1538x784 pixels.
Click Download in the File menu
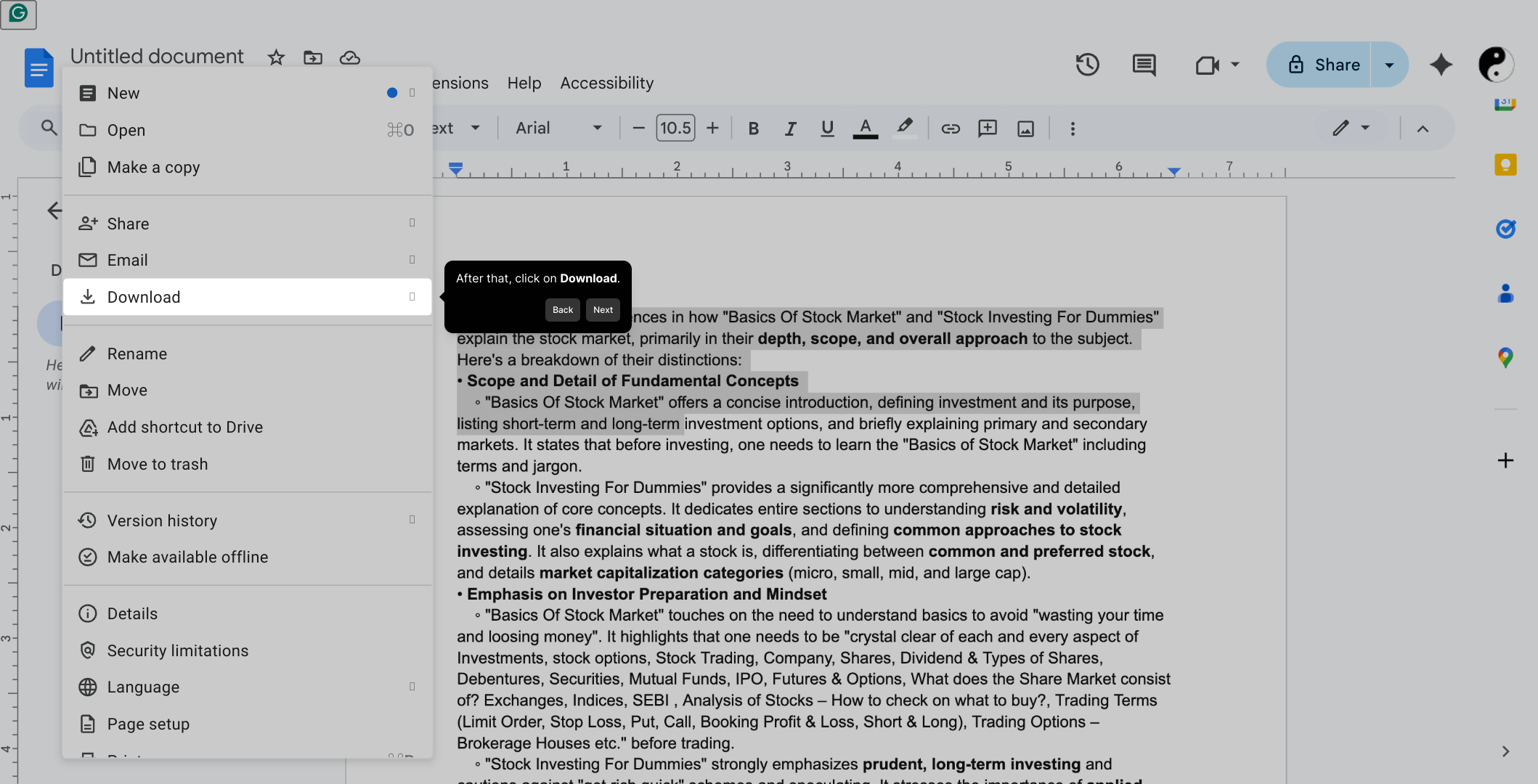[247, 297]
